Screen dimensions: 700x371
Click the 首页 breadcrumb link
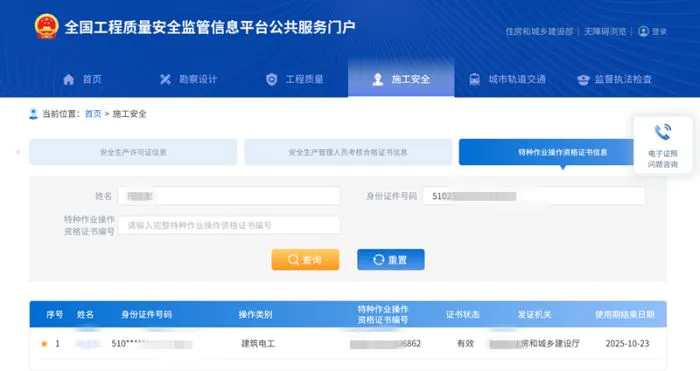[x=93, y=114]
